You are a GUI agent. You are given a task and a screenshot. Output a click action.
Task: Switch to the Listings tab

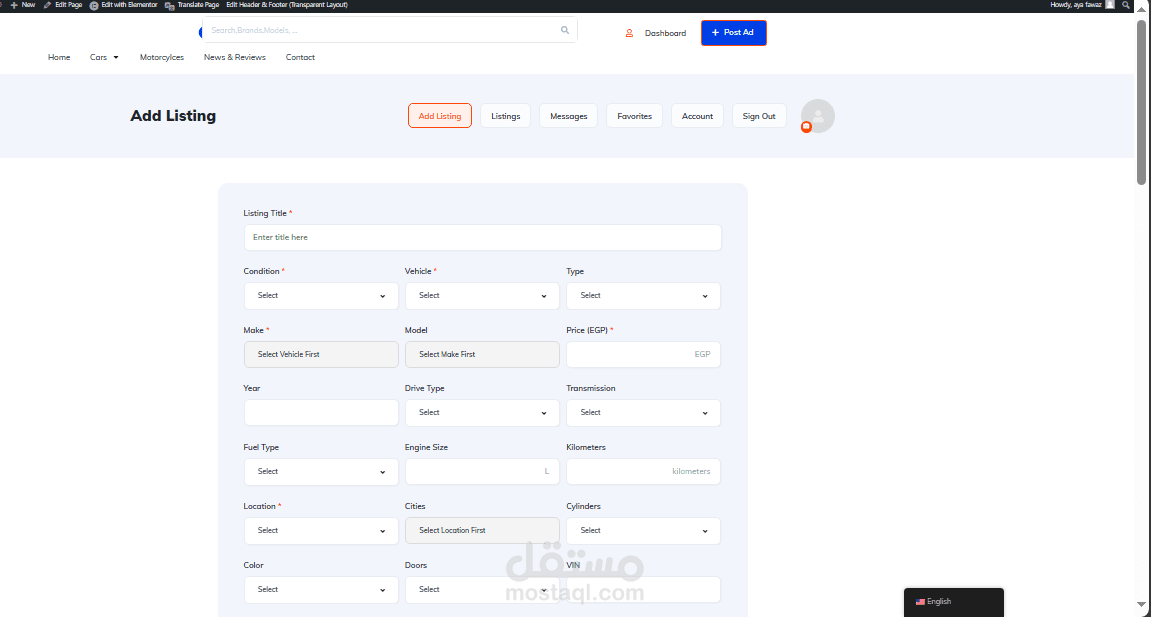[506, 116]
